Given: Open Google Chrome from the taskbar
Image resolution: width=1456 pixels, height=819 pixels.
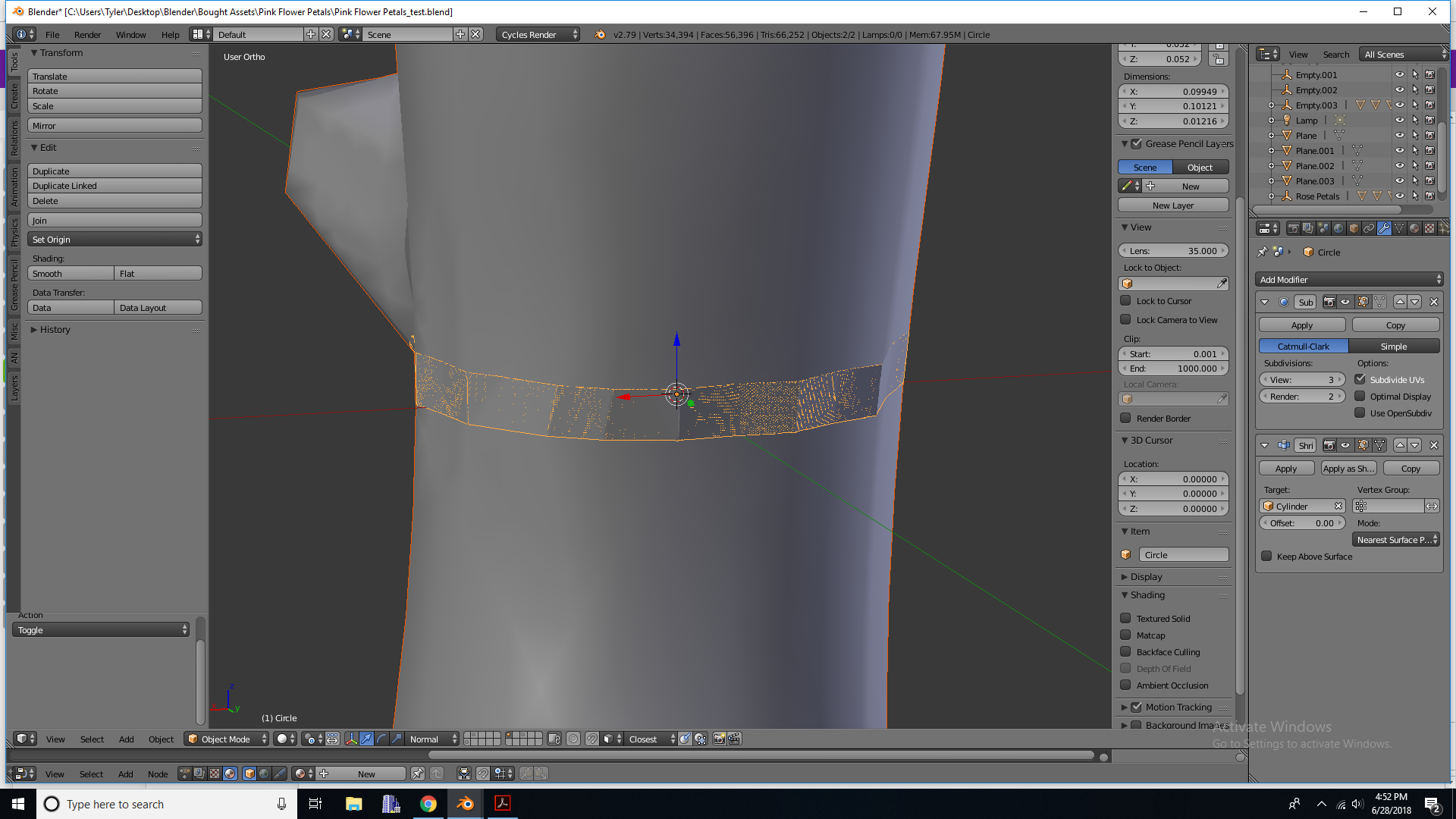Looking at the screenshot, I should click(428, 804).
